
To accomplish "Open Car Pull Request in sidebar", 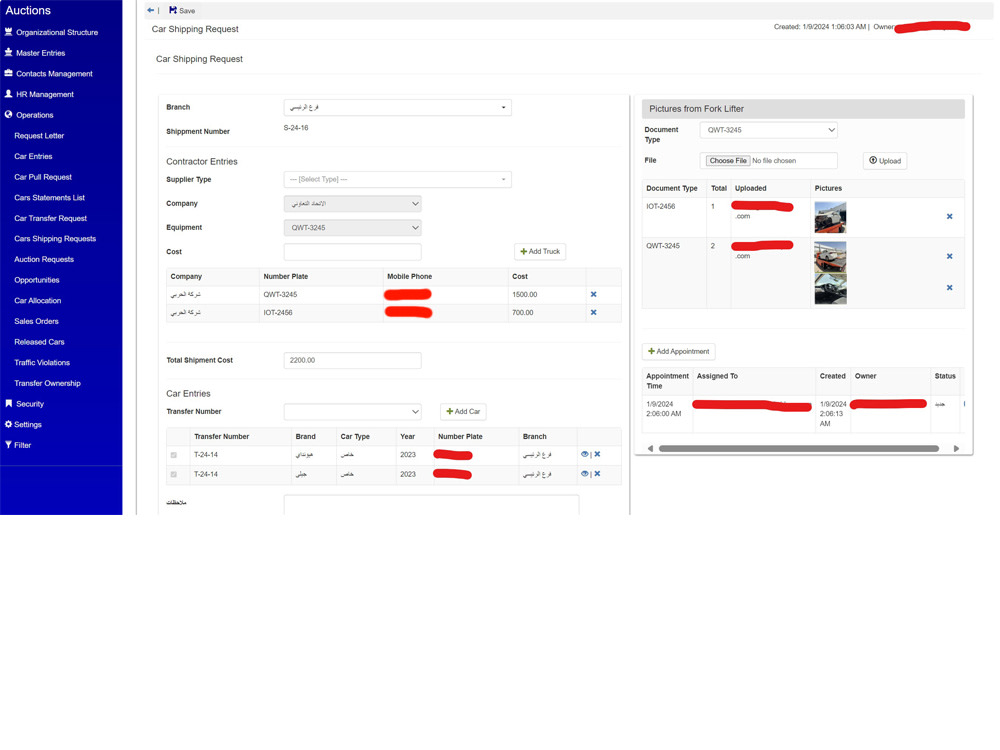I will tap(43, 177).
